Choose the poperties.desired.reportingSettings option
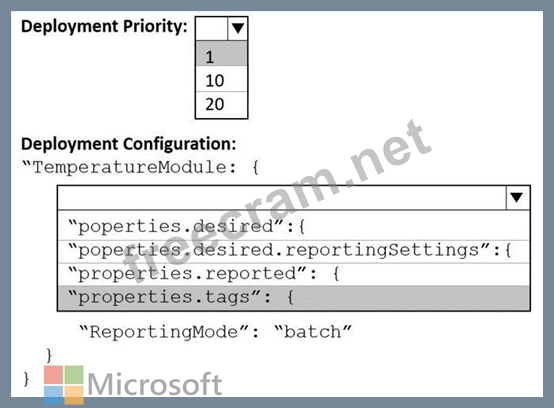This screenshot has height=408, width=554. click(294, 251)
